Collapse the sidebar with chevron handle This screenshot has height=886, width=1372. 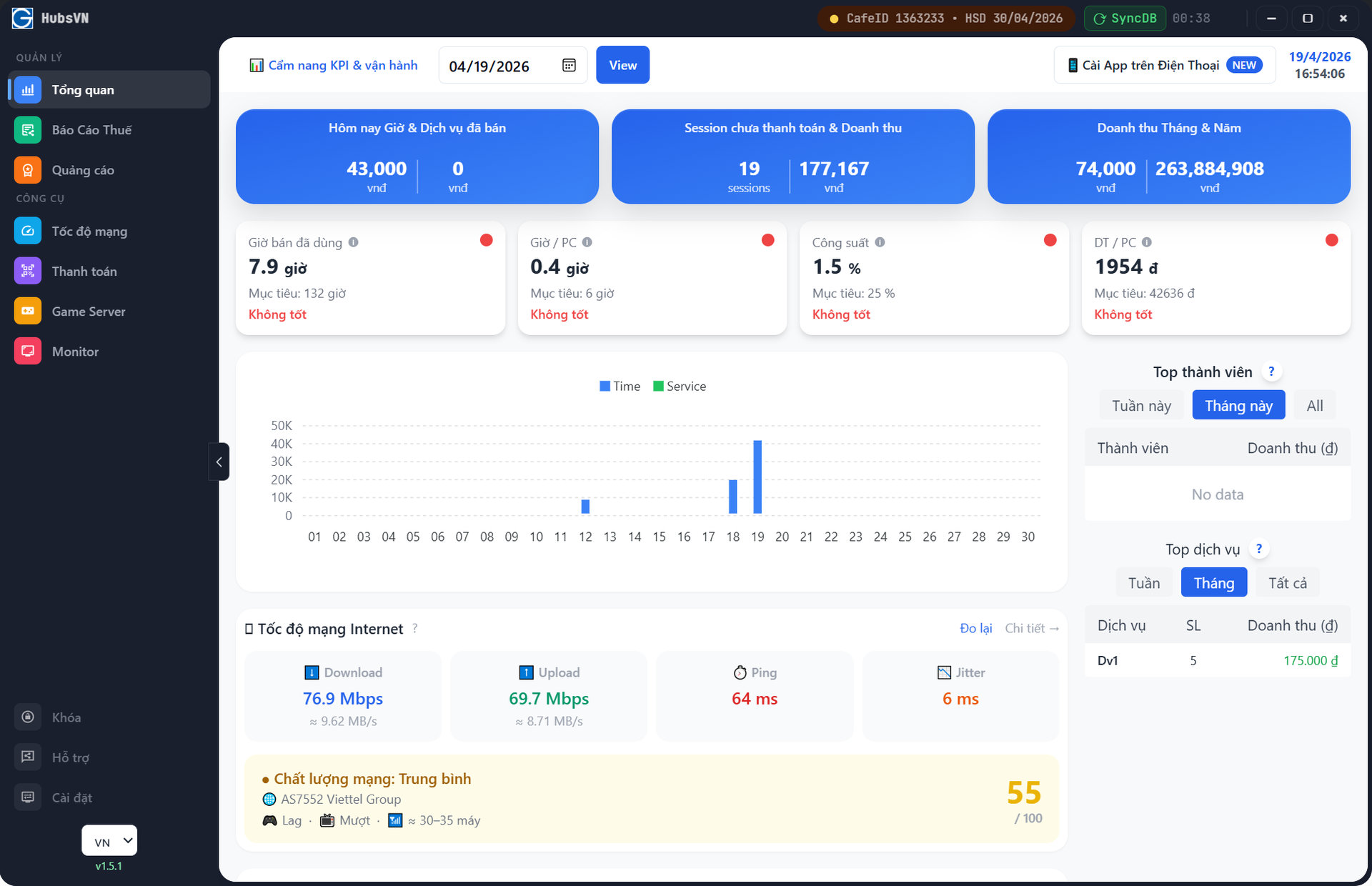point(219,462)
